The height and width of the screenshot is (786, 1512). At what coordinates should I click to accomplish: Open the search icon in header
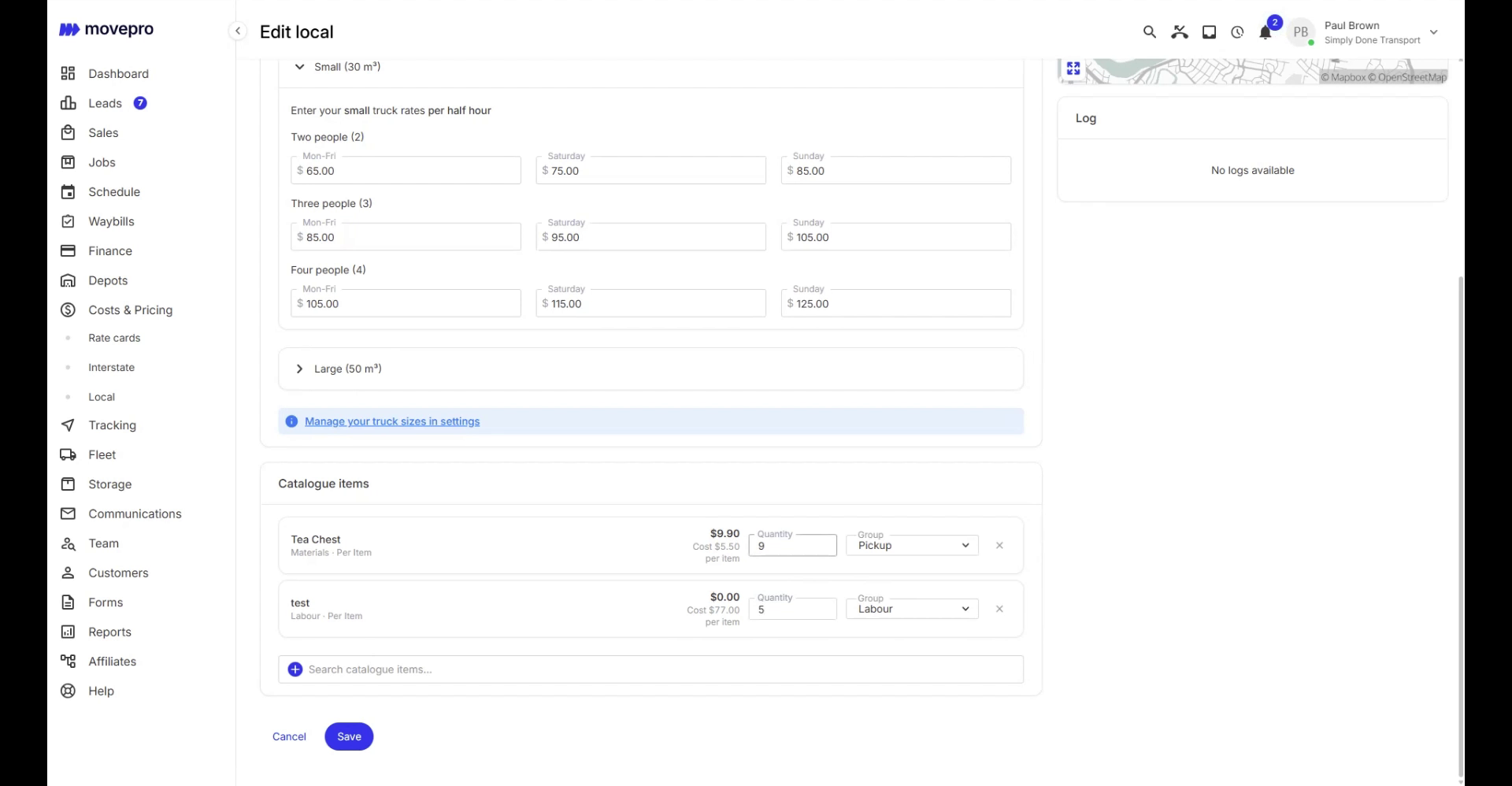click(1150, 32)
